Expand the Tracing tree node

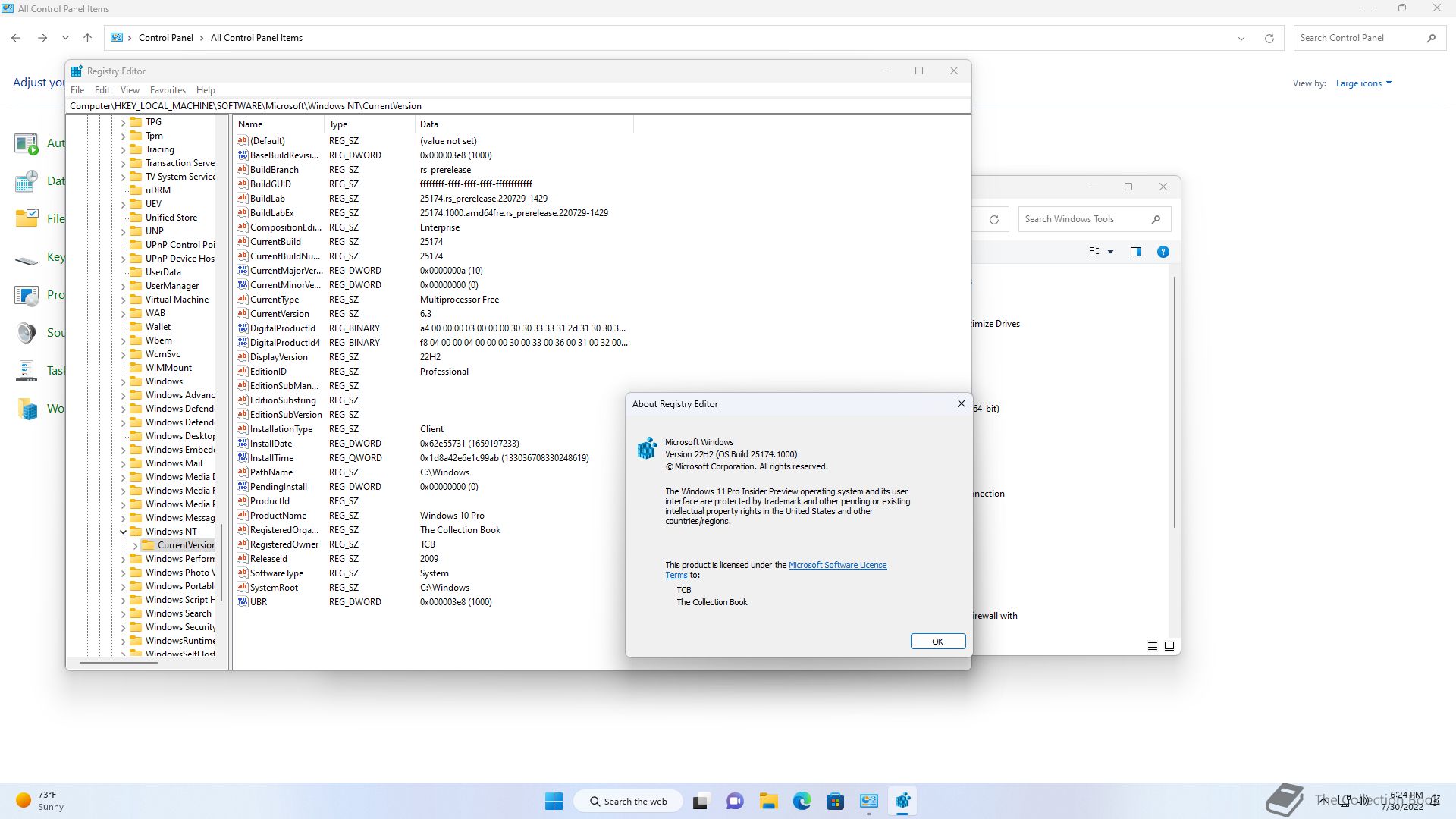123,149
